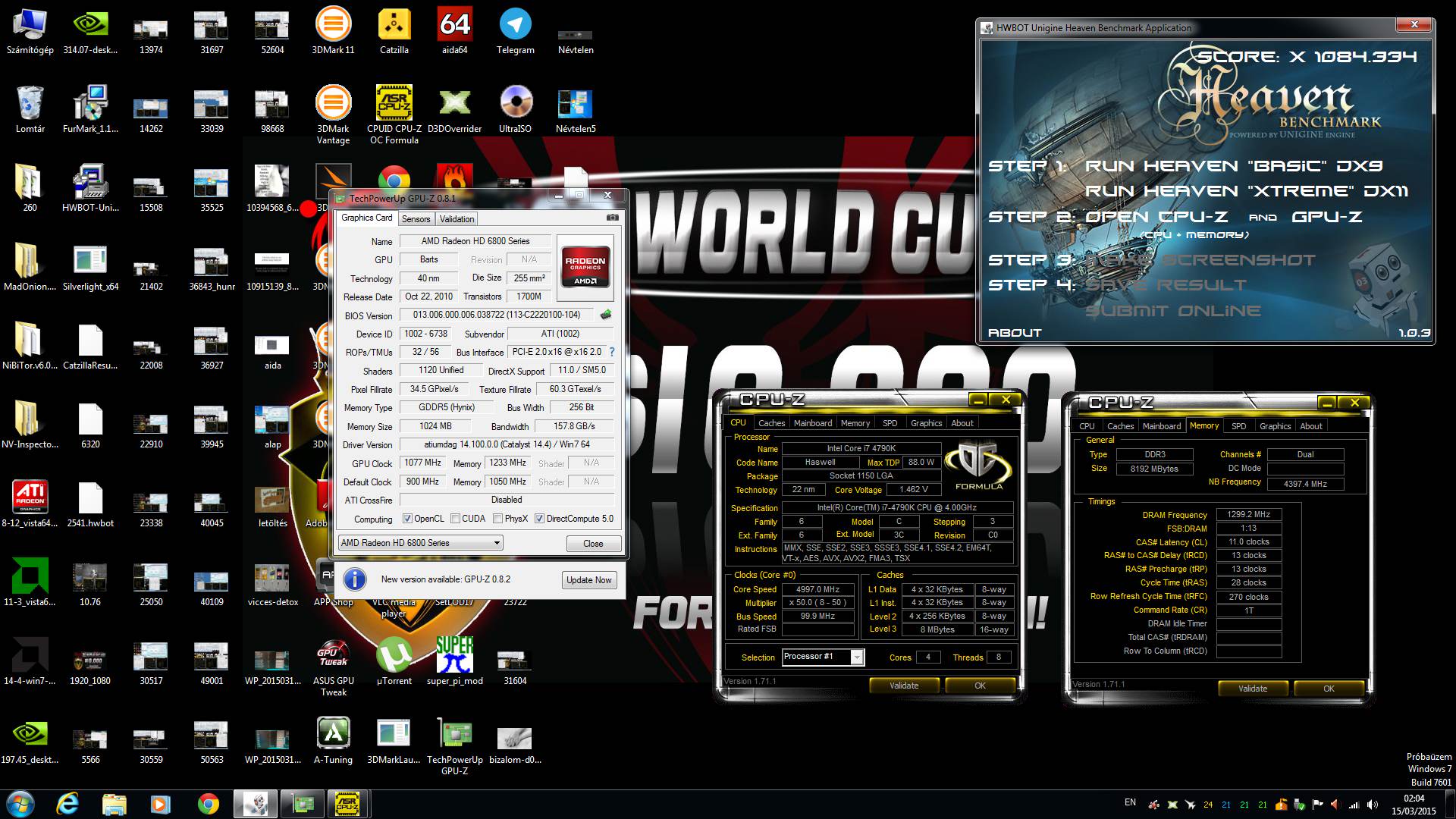Click the Core Speed value 4997.0 MHz
This screenshot has width=1456, height=819.
(x=817, y=589)
